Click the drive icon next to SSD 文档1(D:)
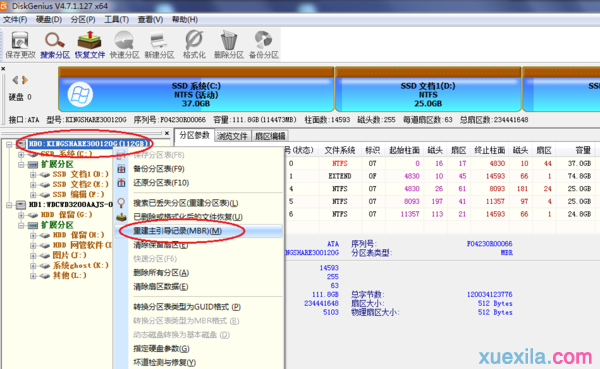600x369 pixels. pos(45,175)
